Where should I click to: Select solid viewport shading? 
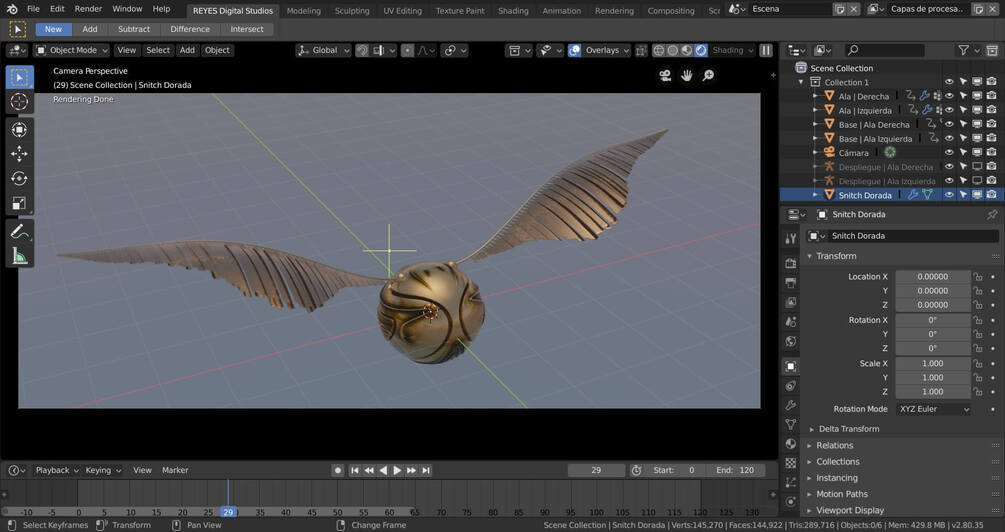673,50
